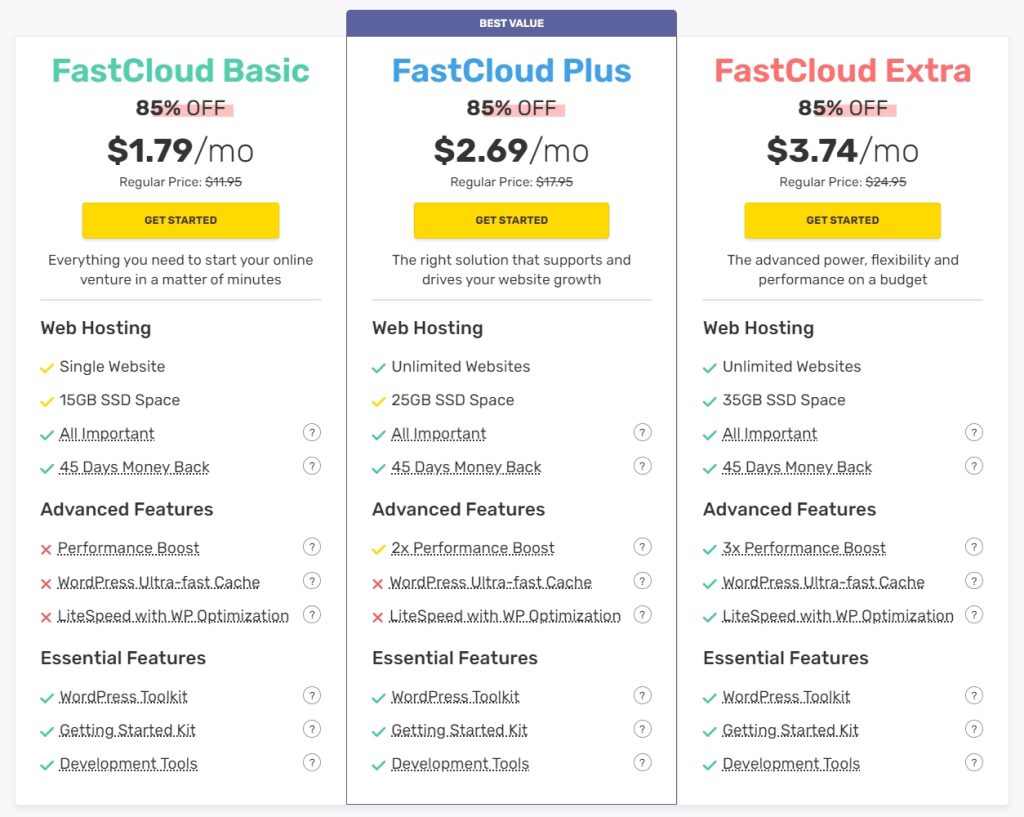Open Plus plan's WordPress Toolkit link
1024x817 pixels.
455,697
